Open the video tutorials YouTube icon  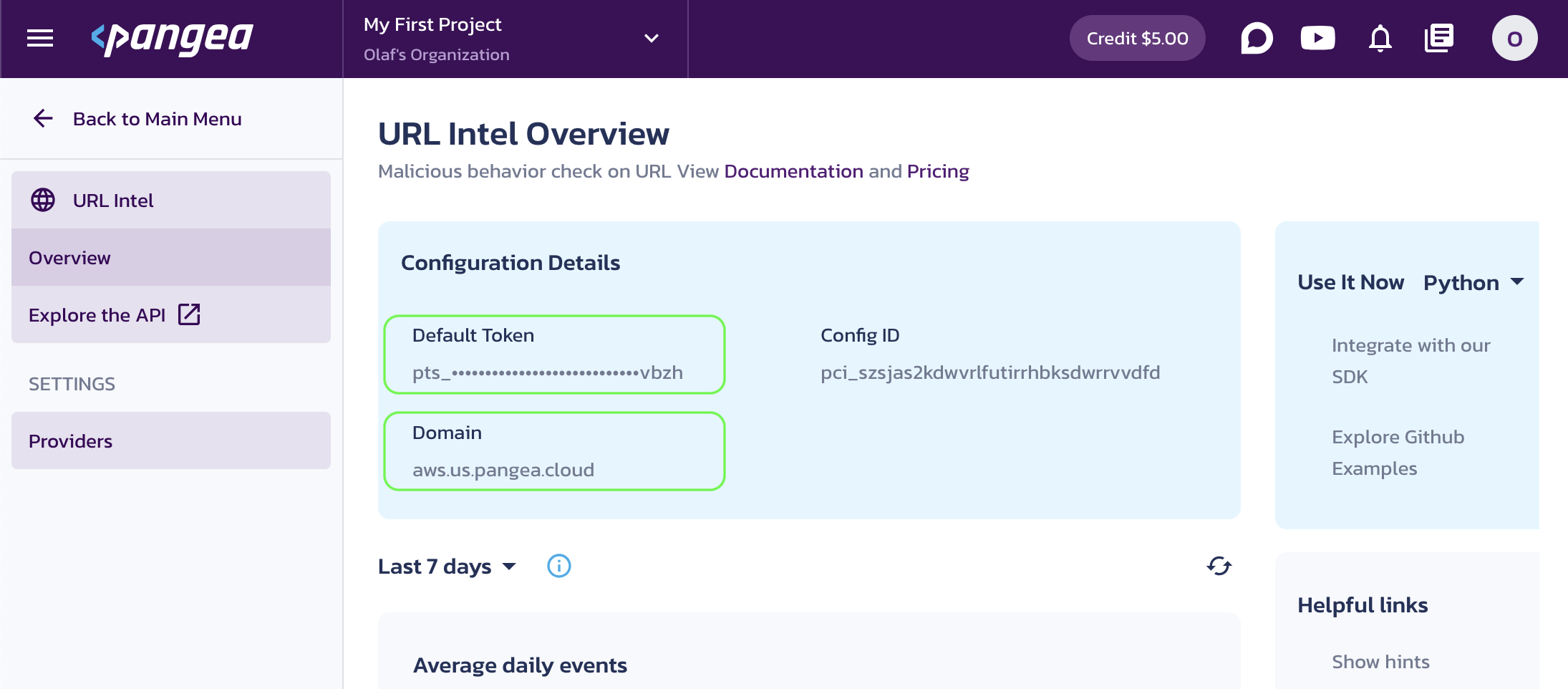(1317, 38)
